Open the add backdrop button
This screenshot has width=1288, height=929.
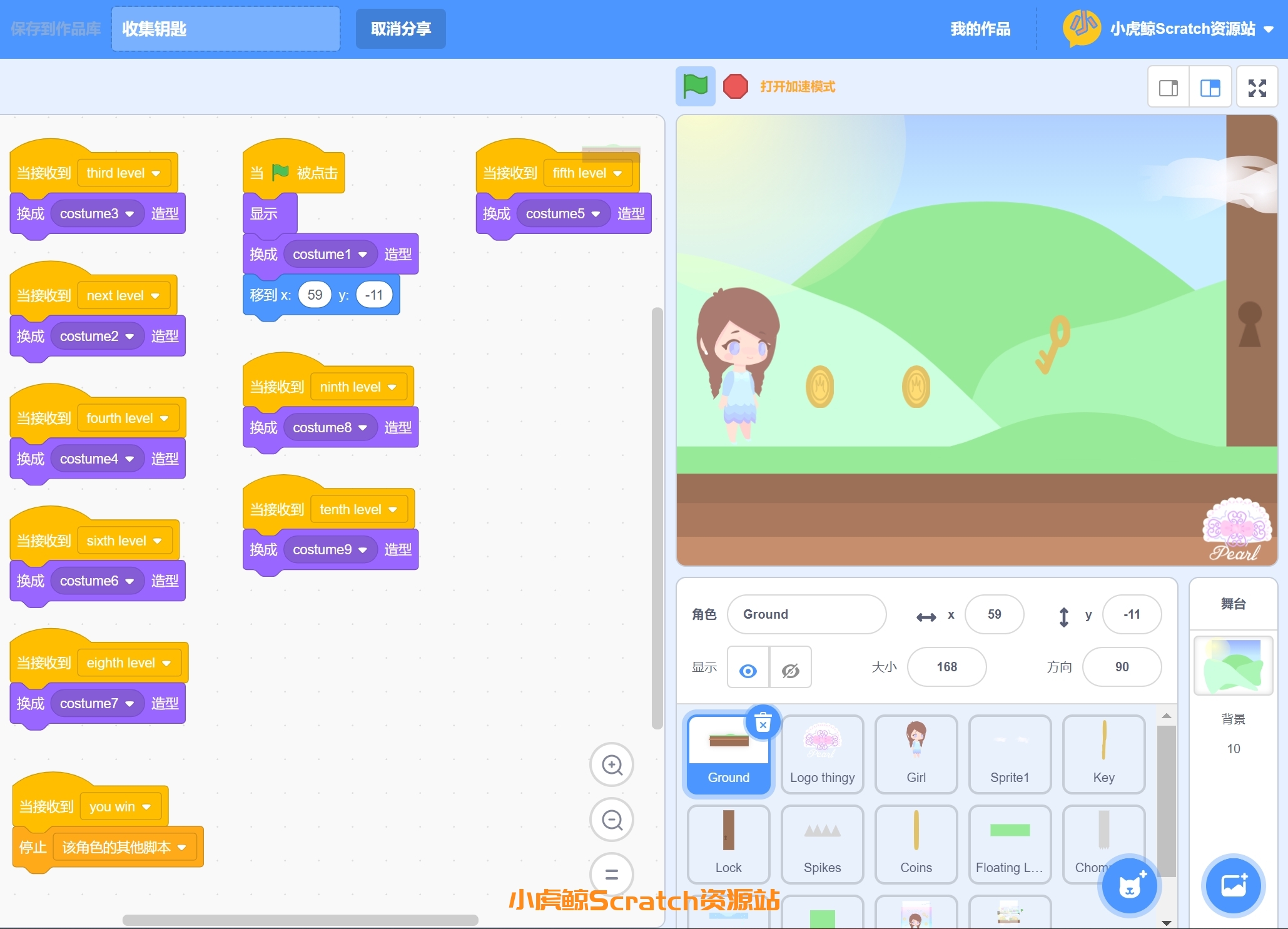click(x=1233, y=886)
